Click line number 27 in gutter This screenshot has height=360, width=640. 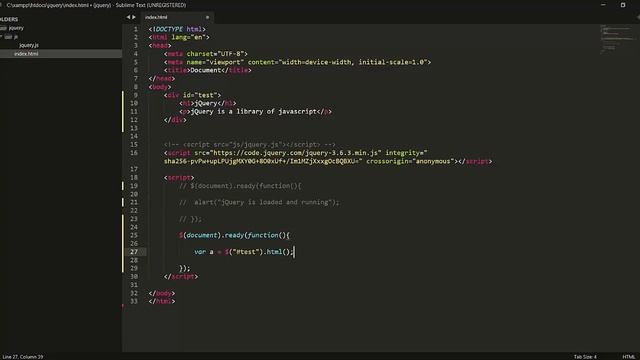[x=134, y=252]
